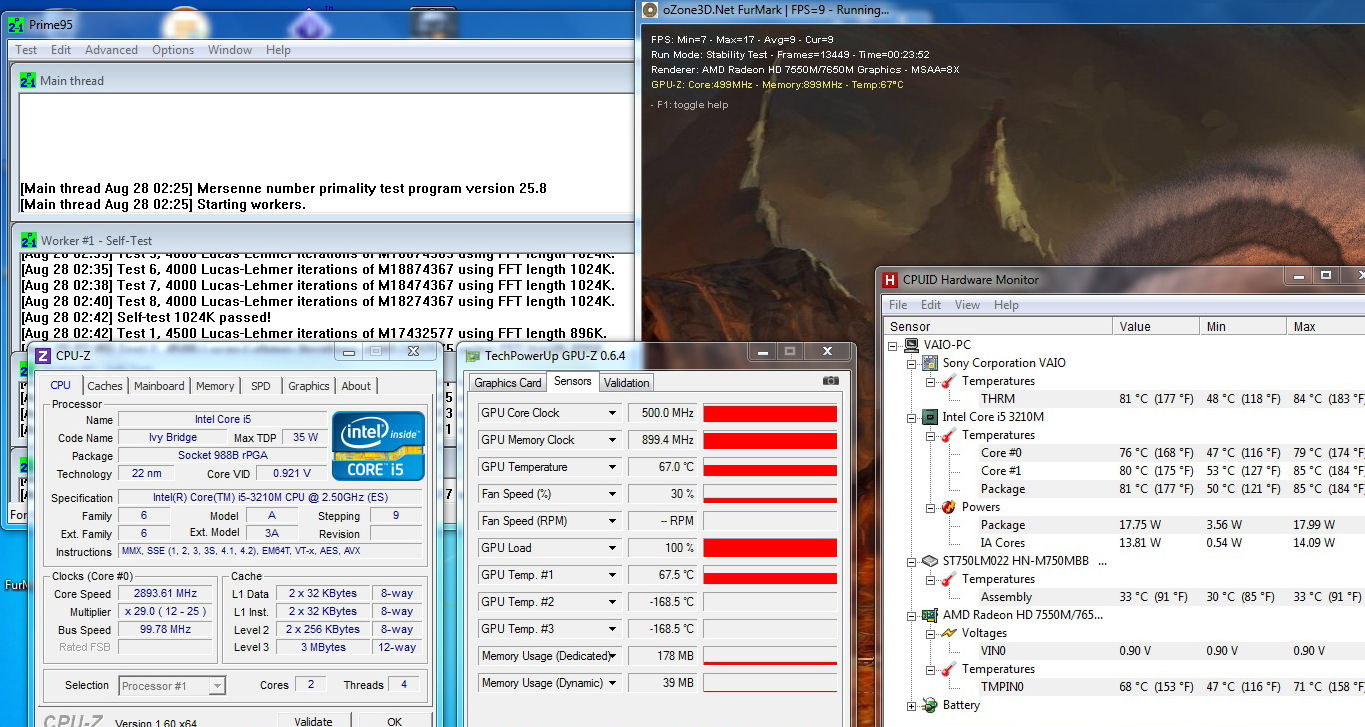Open the GPU Temperature sensor dropdown
The height and width of the screenshot is (727, 1365).
tap(612, 467)
